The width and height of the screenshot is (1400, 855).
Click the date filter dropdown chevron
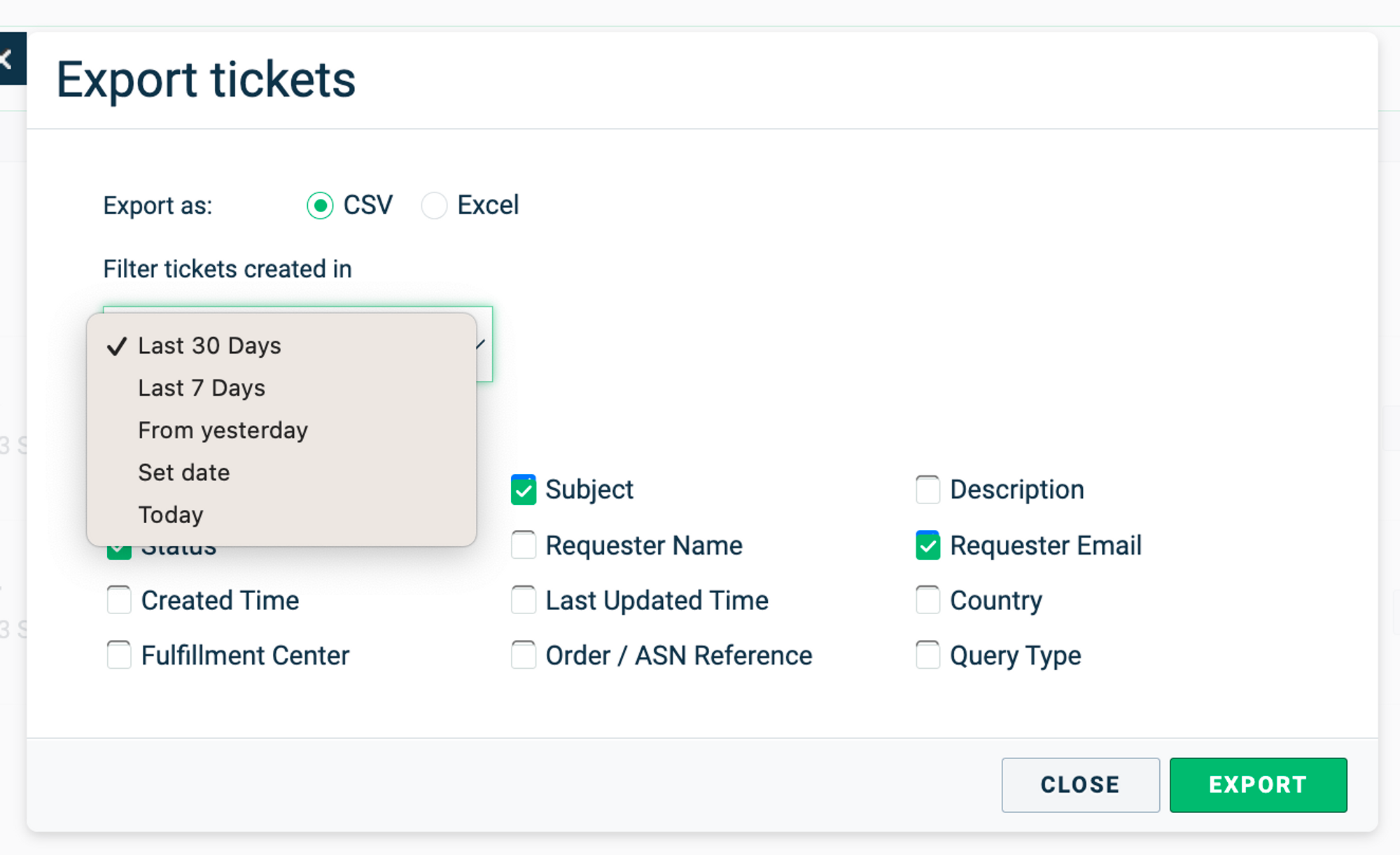pyautogui.click(x=482, y=344)
